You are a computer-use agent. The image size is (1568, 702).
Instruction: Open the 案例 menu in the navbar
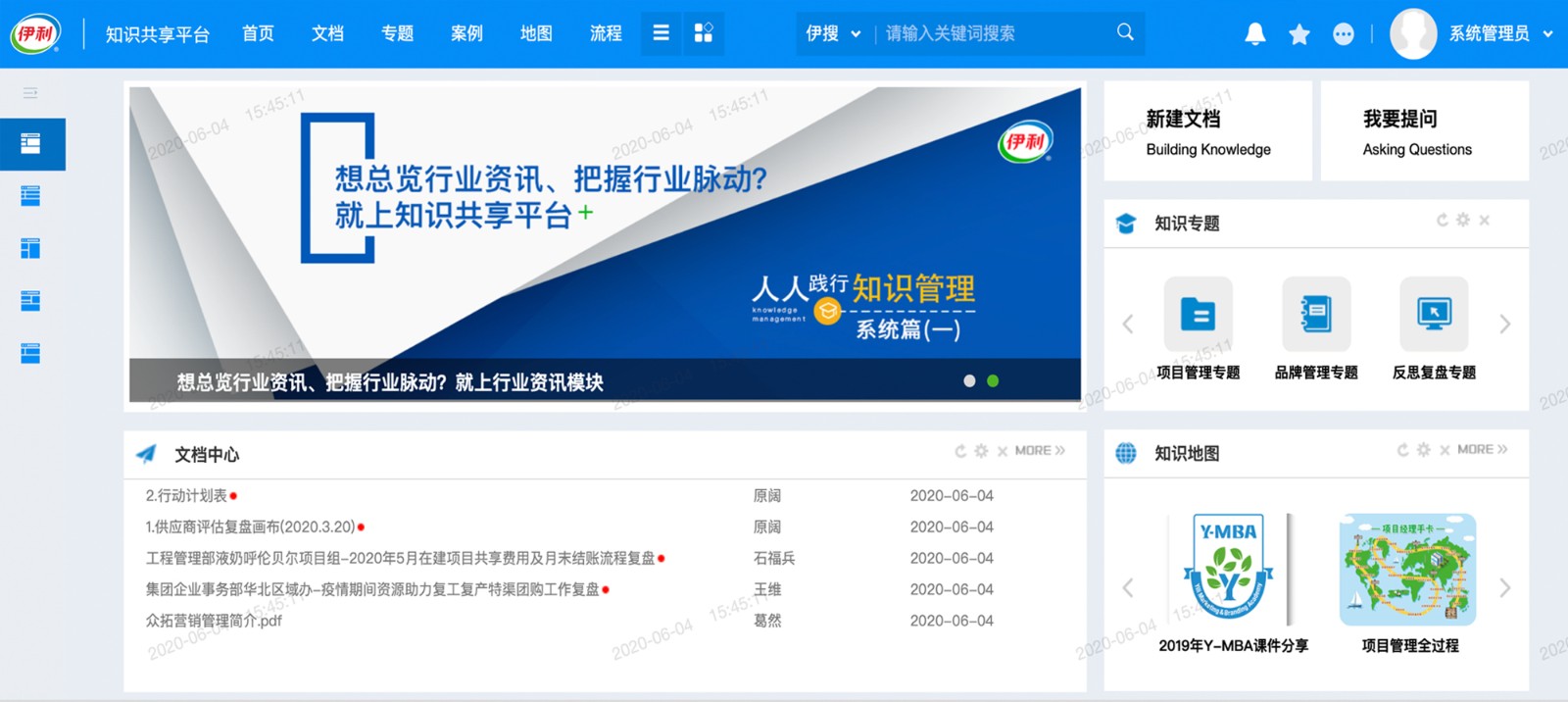click(x=466, y=33)
